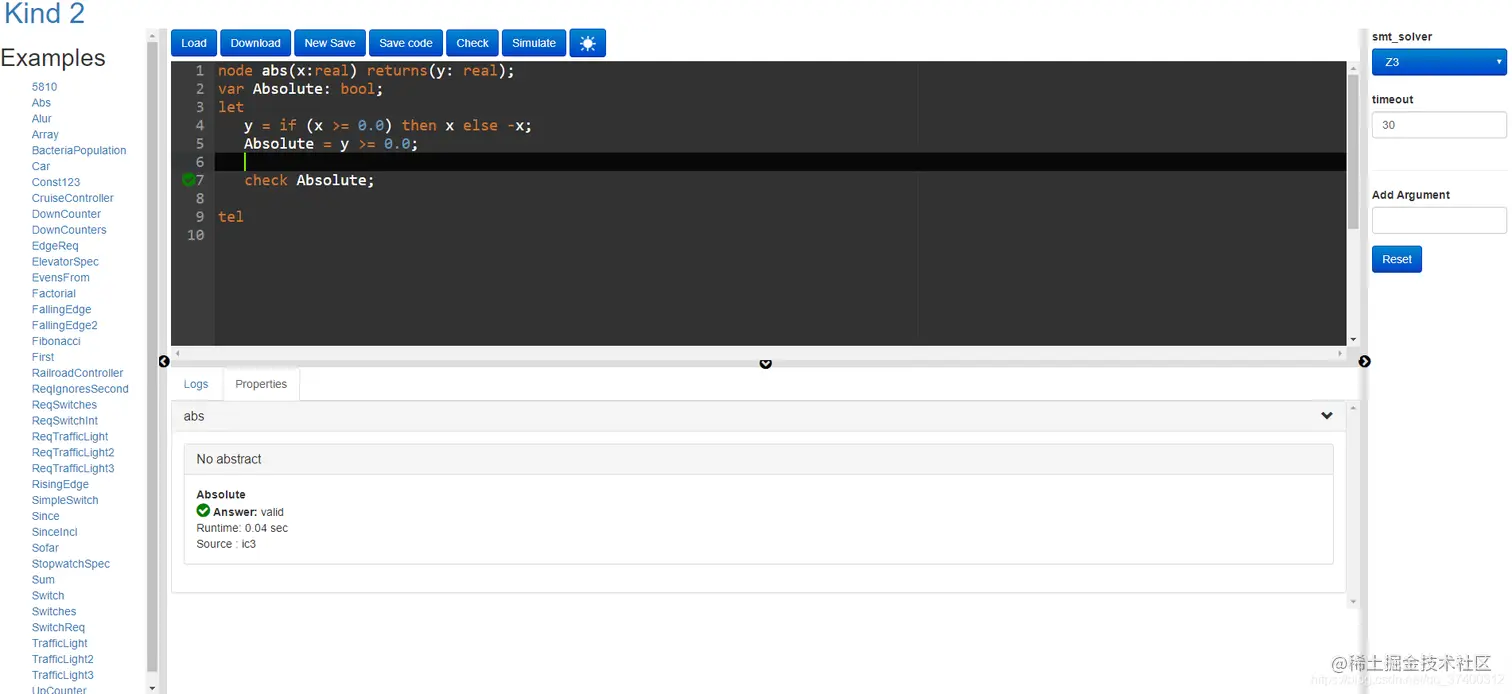Open the Fibonacci example
The width and height of the screenshot is (1512, 694).
point(56,342)
